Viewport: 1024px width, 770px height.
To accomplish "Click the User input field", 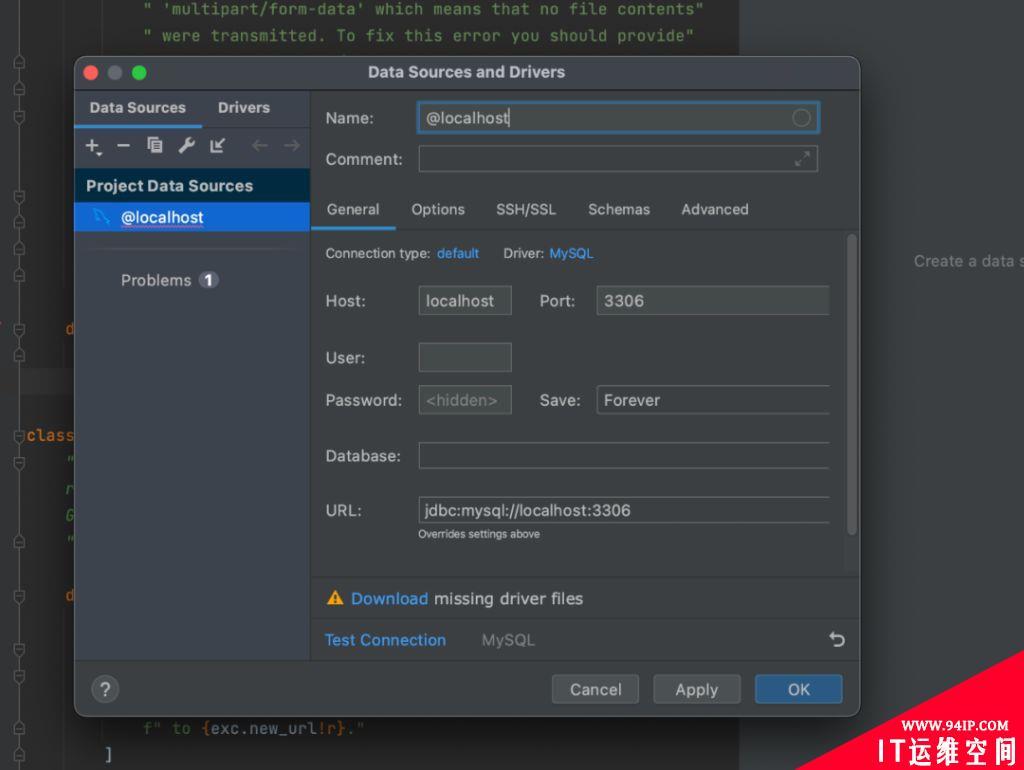I will (x=465, y=357).
